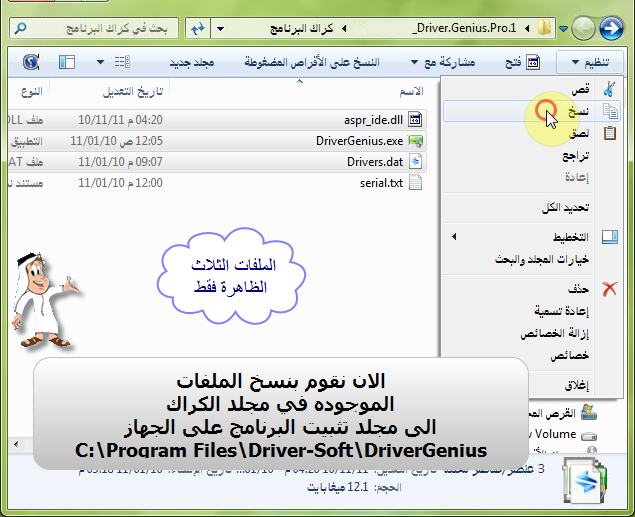Click the 04:20 date of aspr_ide.dll
Viewport: 635px width, 517px height.
[120, 120]
